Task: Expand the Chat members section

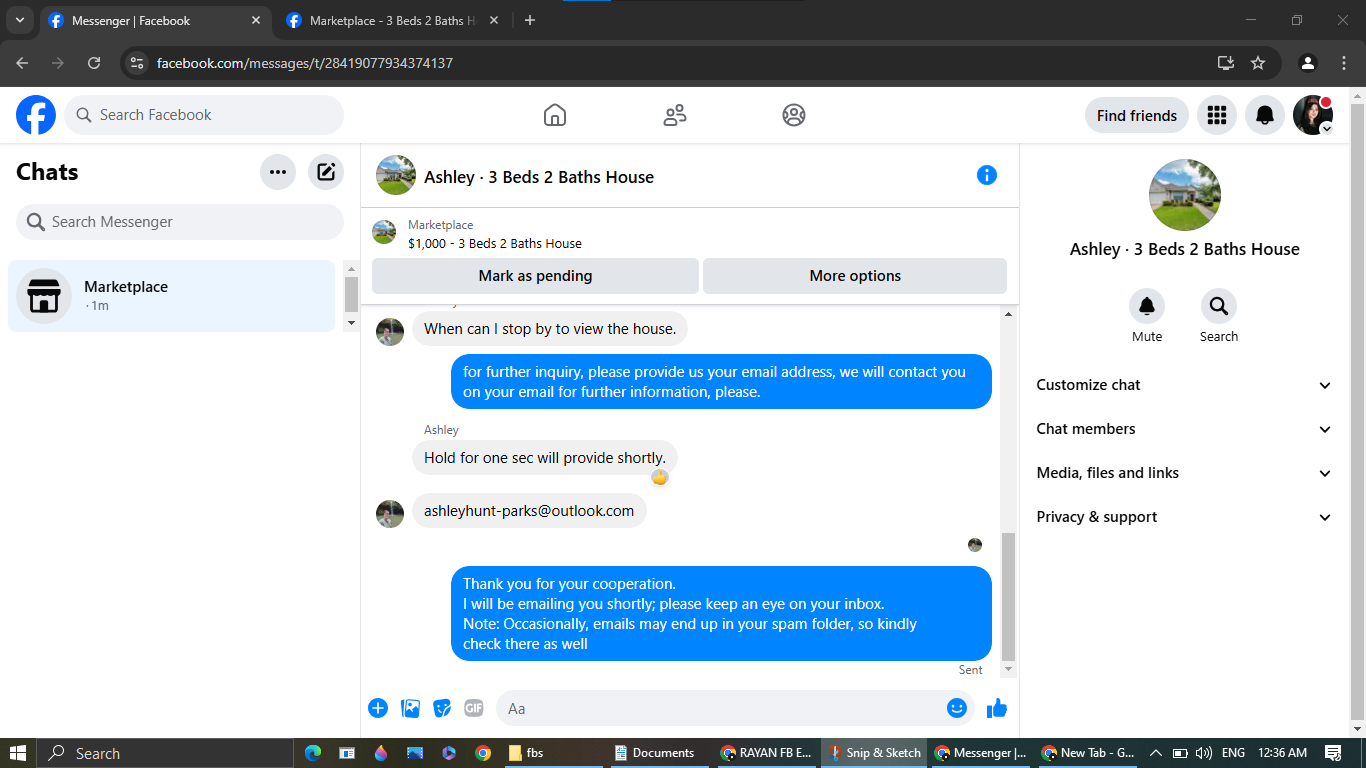Action: [1184, 429]
